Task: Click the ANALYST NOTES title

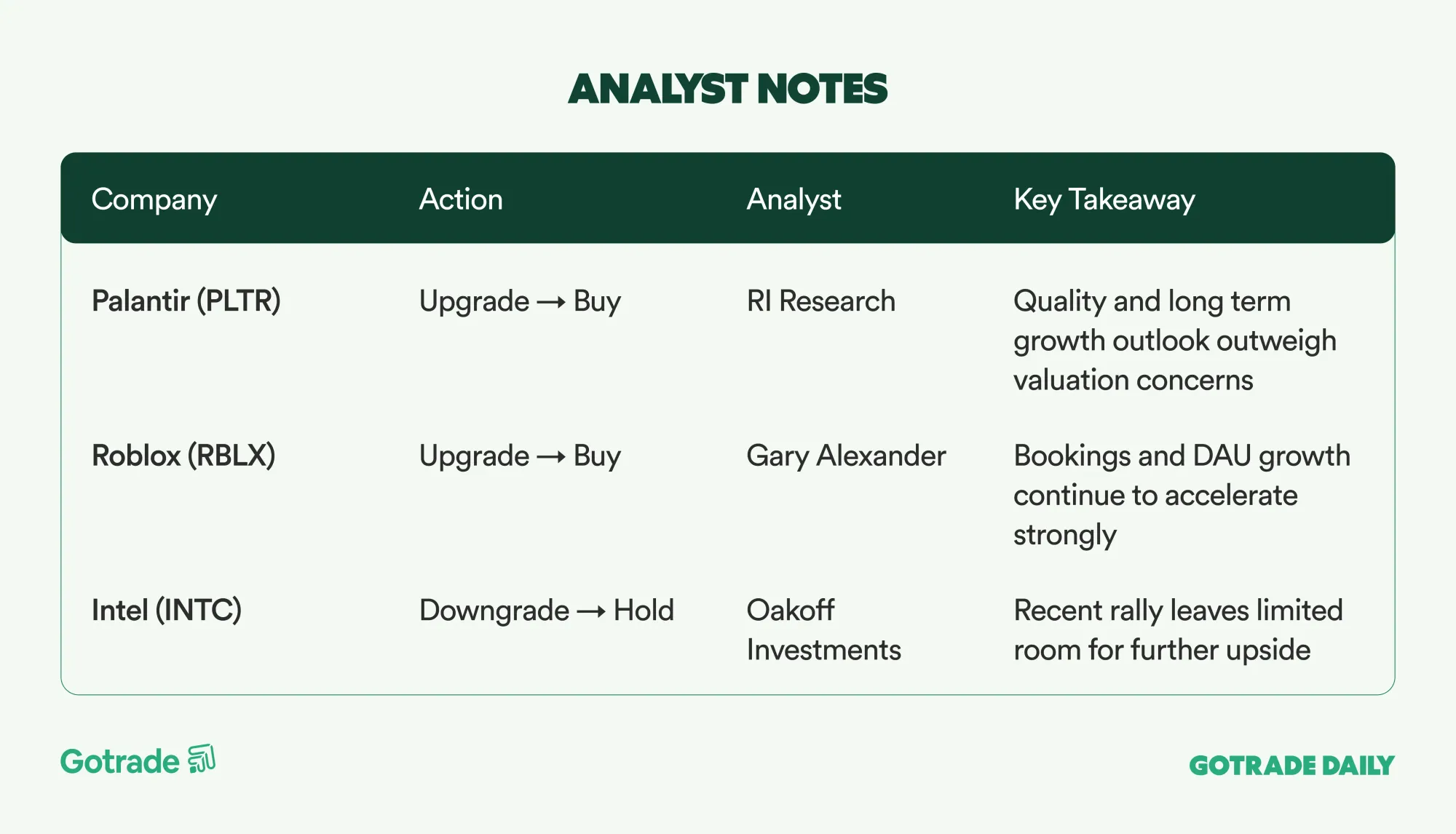Action: (727, 89)
